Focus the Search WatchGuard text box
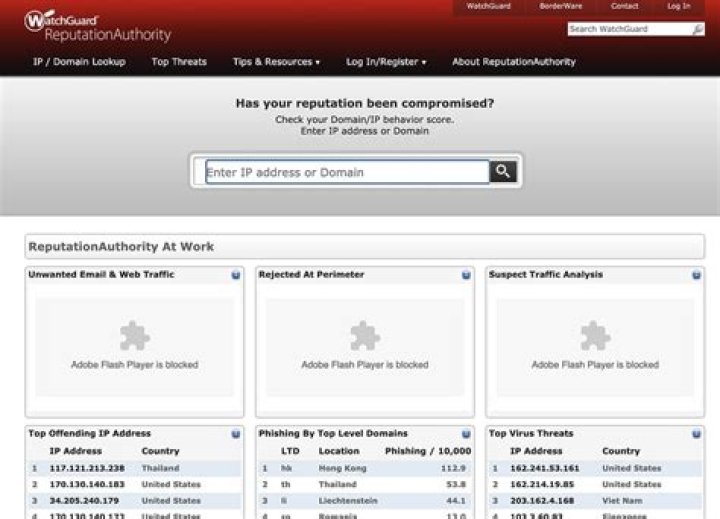This screenshot has height=519, width=720. click(x=627, y=29)
